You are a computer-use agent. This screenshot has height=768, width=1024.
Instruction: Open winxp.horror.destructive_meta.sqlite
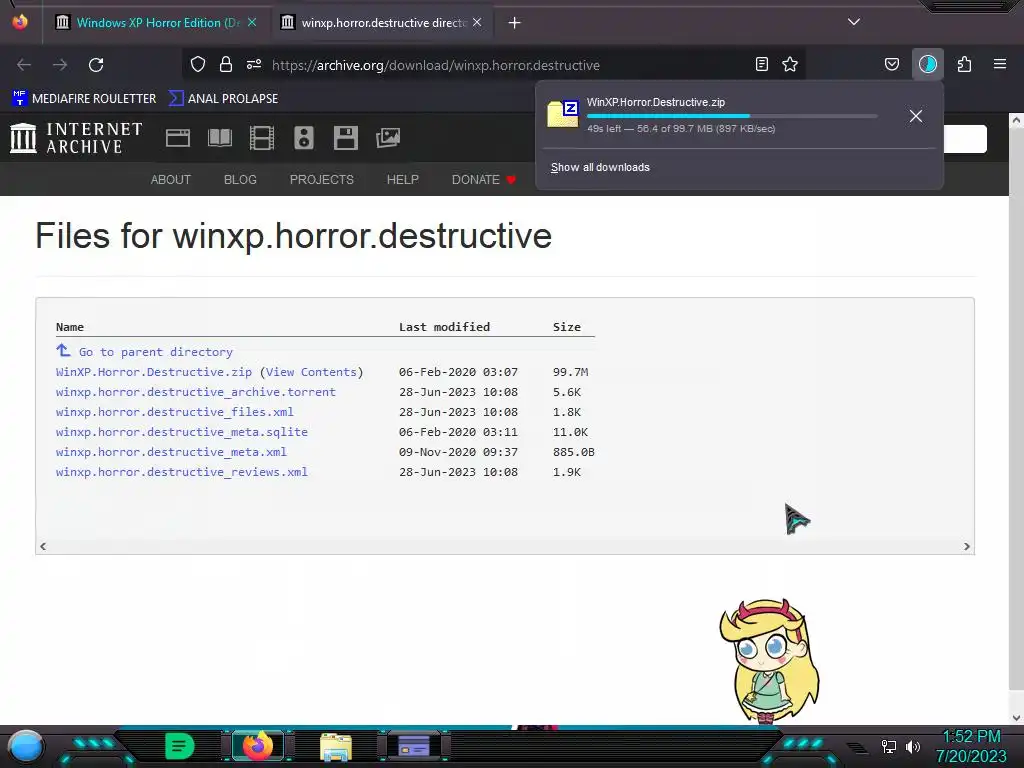coord(182,432)
